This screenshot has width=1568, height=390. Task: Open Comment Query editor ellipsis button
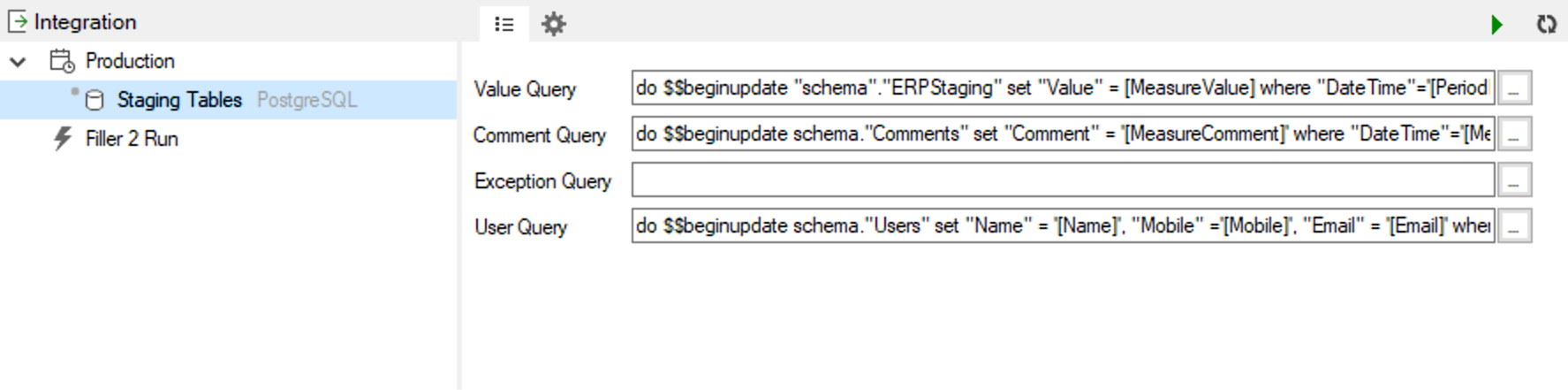1514,134
